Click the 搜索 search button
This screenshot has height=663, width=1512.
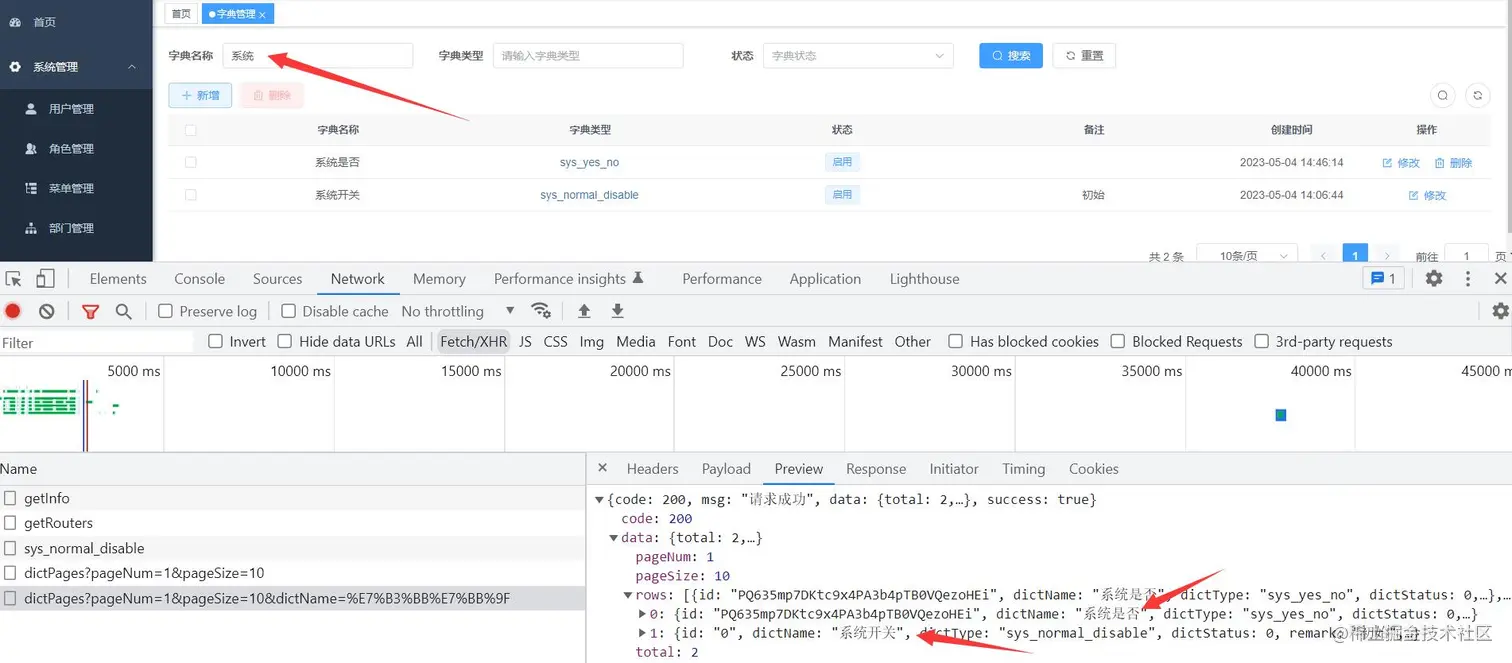(1011, 56)
